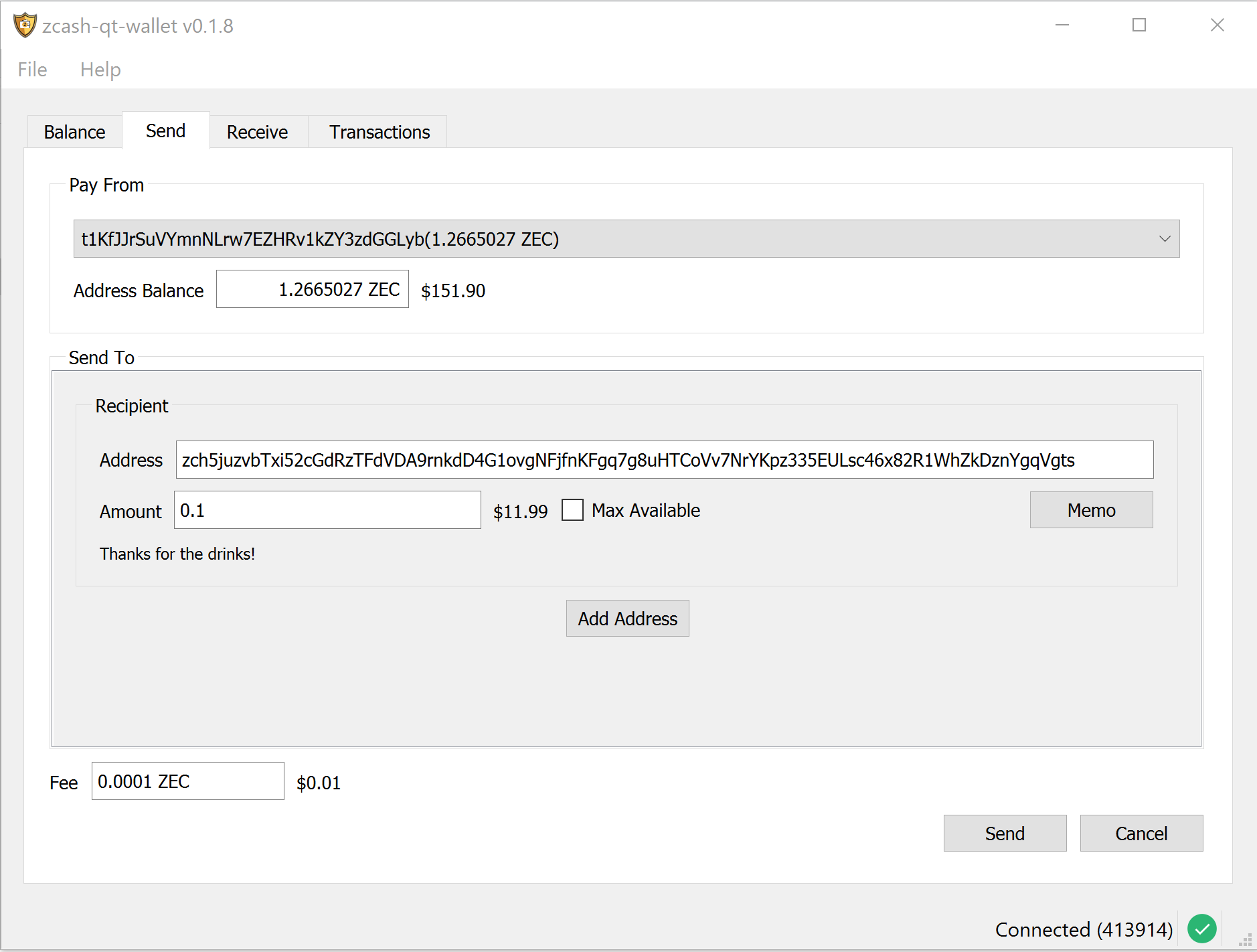Image resolution: width=1257 pixels, height=952 pixels.
Task: Click the window resize grip
Action: 1245,940
